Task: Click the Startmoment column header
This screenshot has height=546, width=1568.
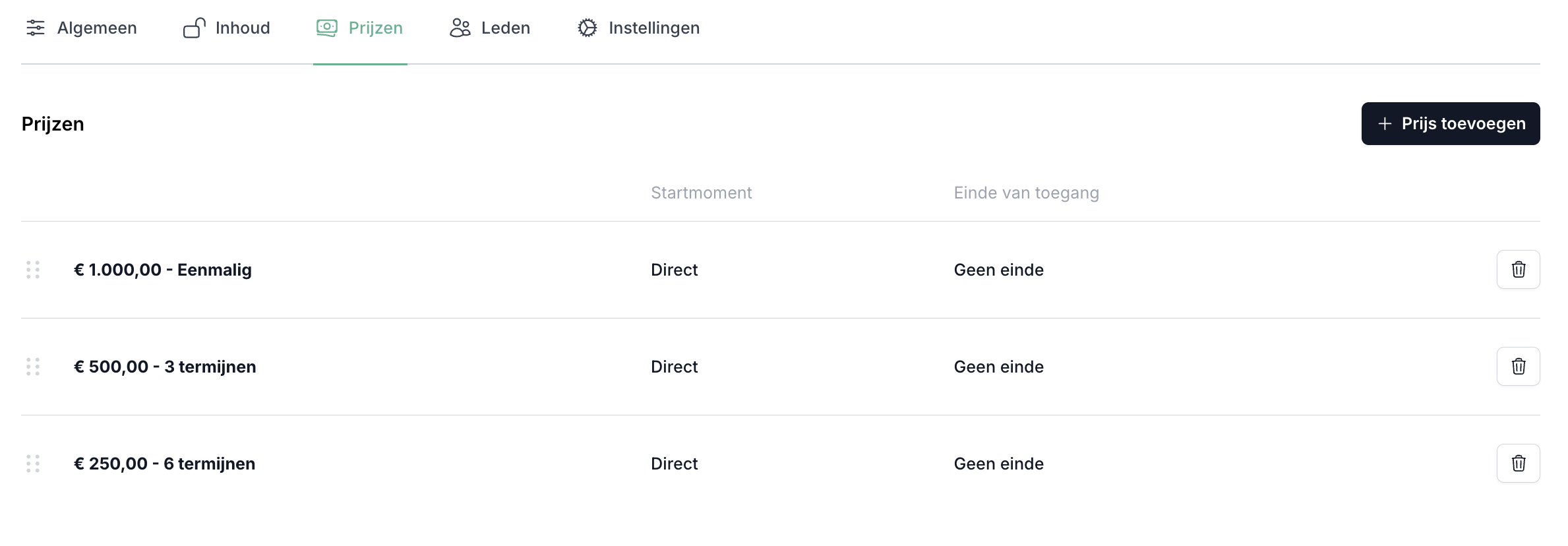Action: coord(701,193)
